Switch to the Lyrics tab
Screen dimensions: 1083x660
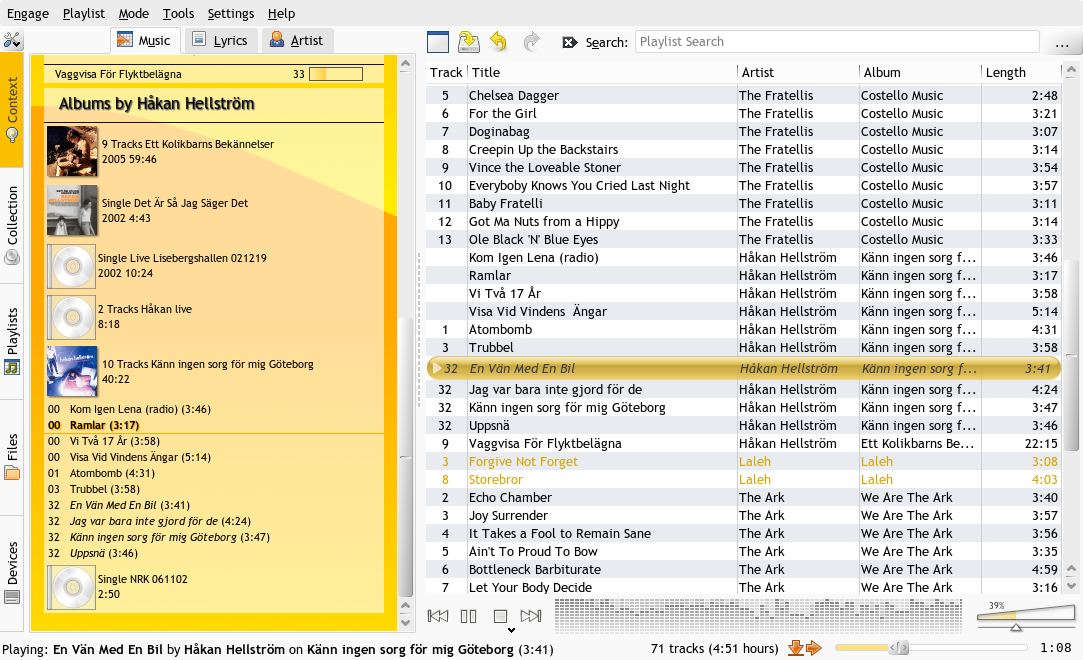click(220, 41)
